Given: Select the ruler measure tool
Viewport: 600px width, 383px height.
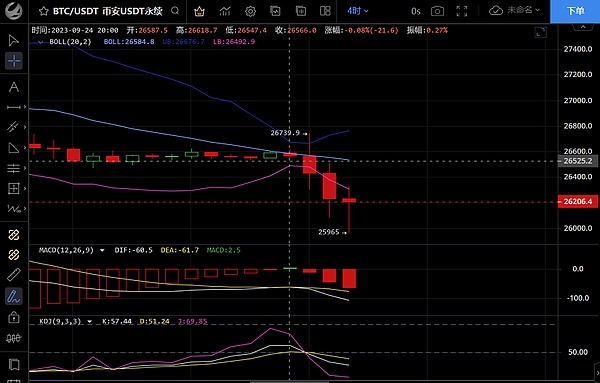Looking at the screenshot, I should point(14,274).
